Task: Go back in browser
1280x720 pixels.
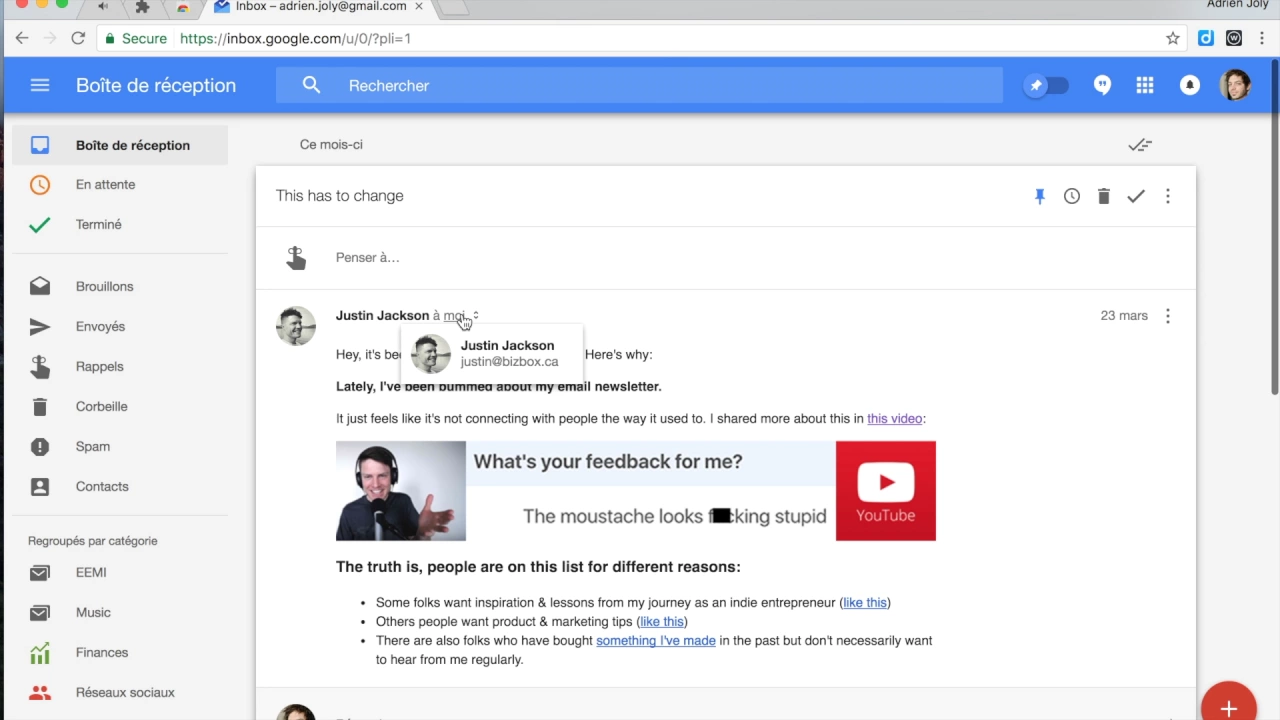Action: pos(22,38)
